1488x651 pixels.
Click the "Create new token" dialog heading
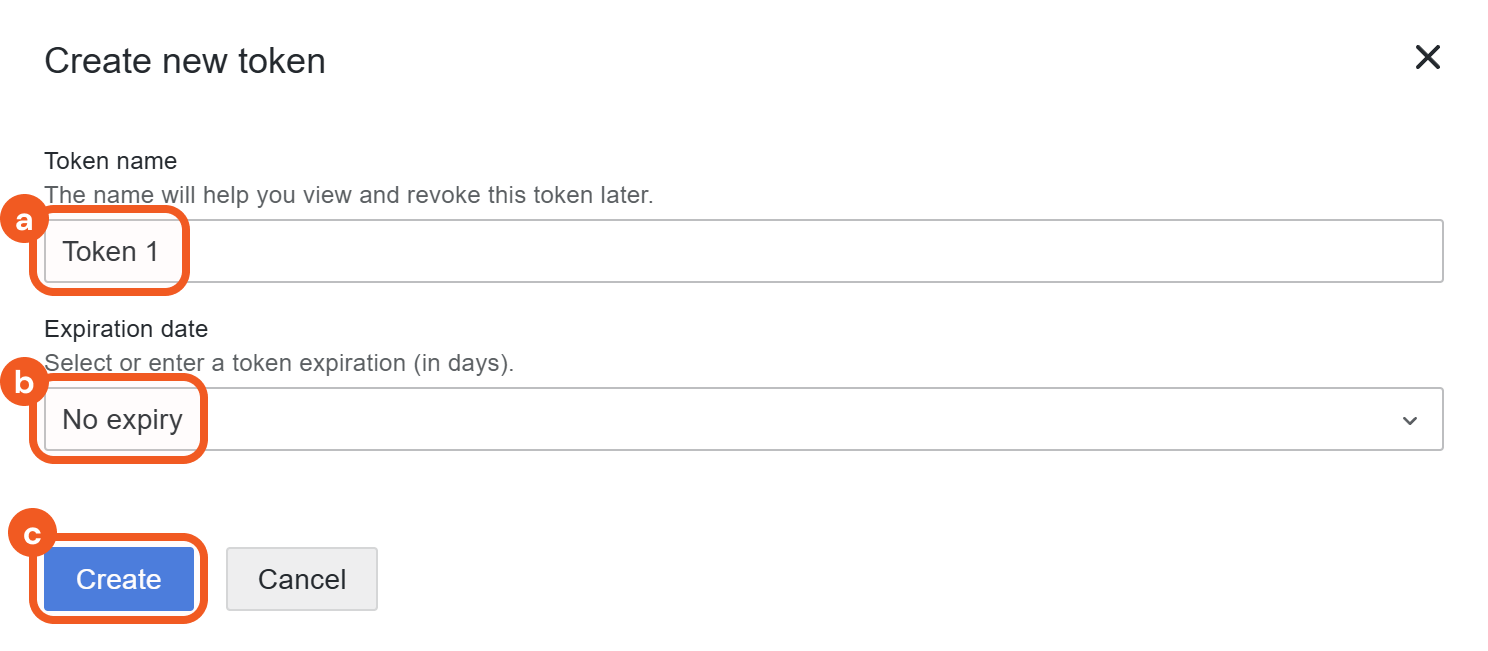point(185,61)
